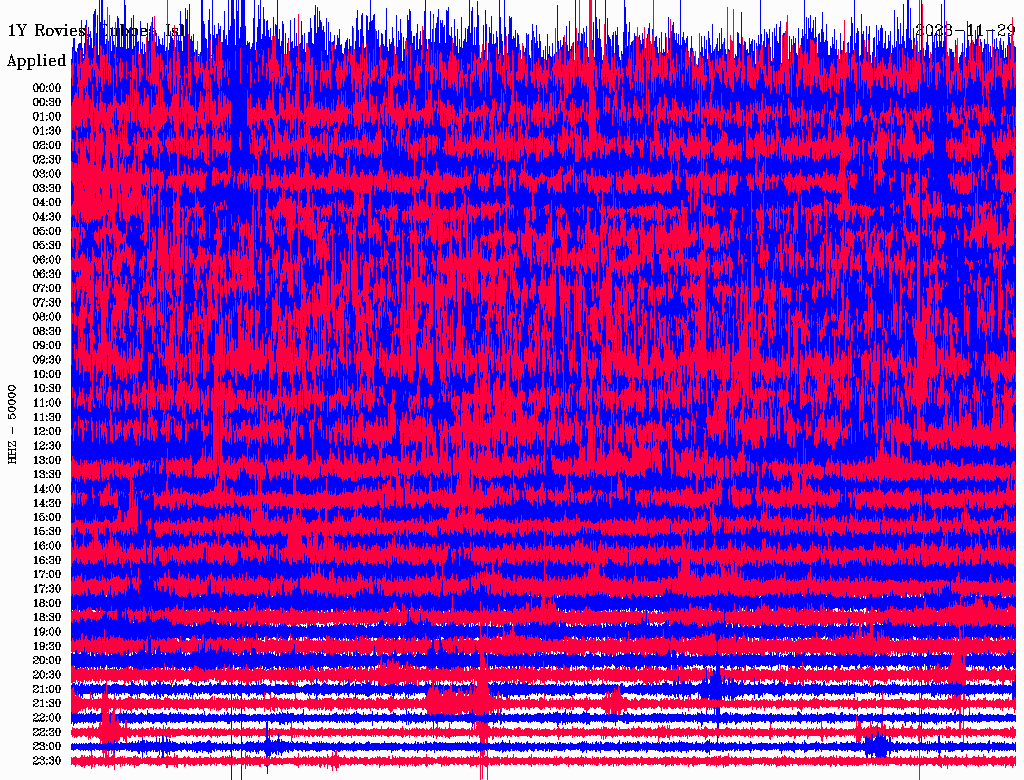Image resolution: width=1024 pixels, height=780 pixels.
Task: Select the 04:00 time label
Action: tap(47, 203)
